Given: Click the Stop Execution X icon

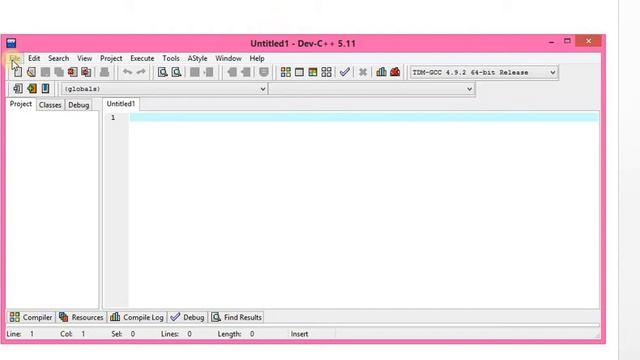Looking at the screenshot, I should click(362, 73).
